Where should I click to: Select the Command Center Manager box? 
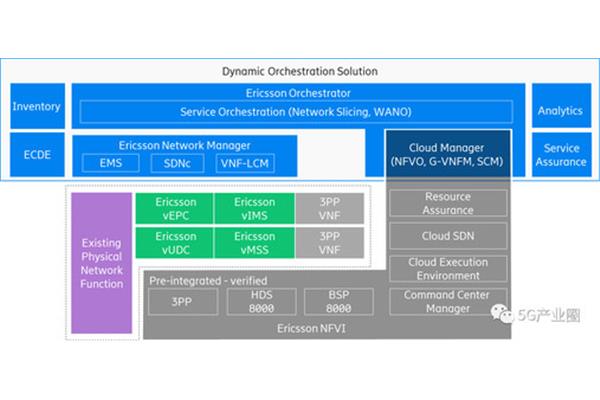tap(448, 302)
